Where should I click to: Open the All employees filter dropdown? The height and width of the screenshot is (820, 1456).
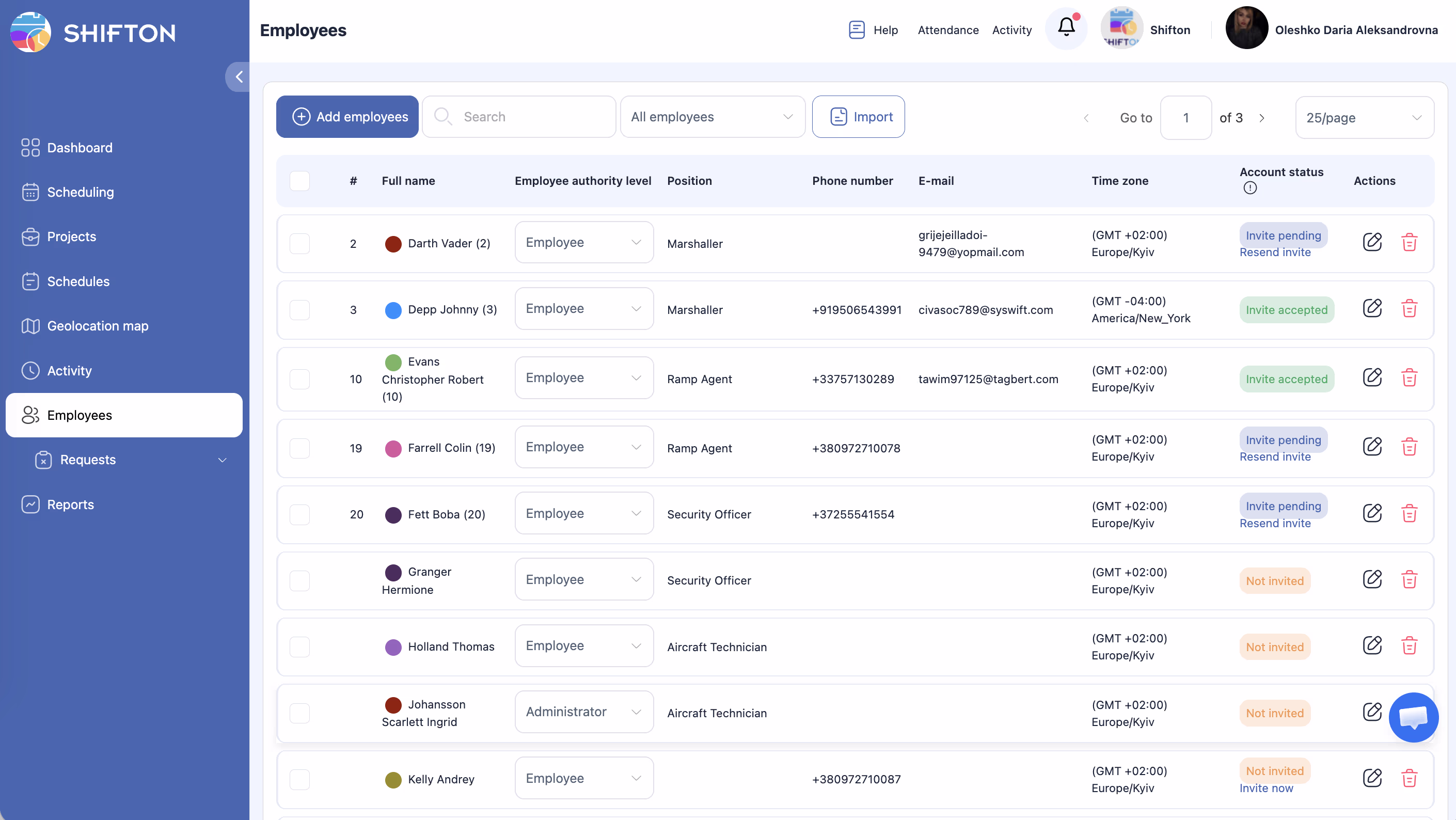712,117
